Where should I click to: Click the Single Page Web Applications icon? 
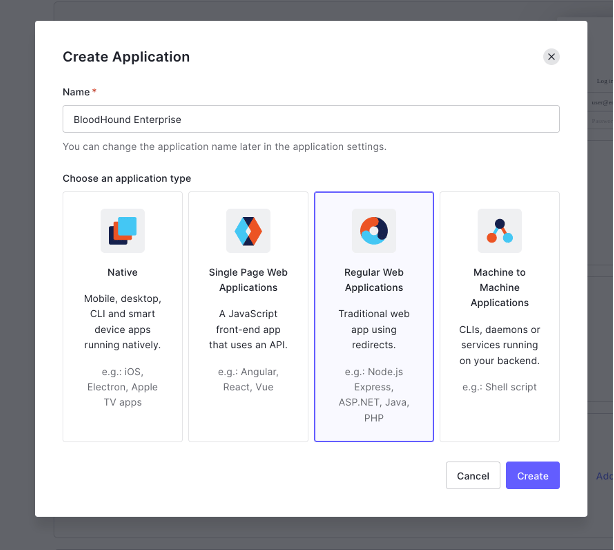(248, 231)
